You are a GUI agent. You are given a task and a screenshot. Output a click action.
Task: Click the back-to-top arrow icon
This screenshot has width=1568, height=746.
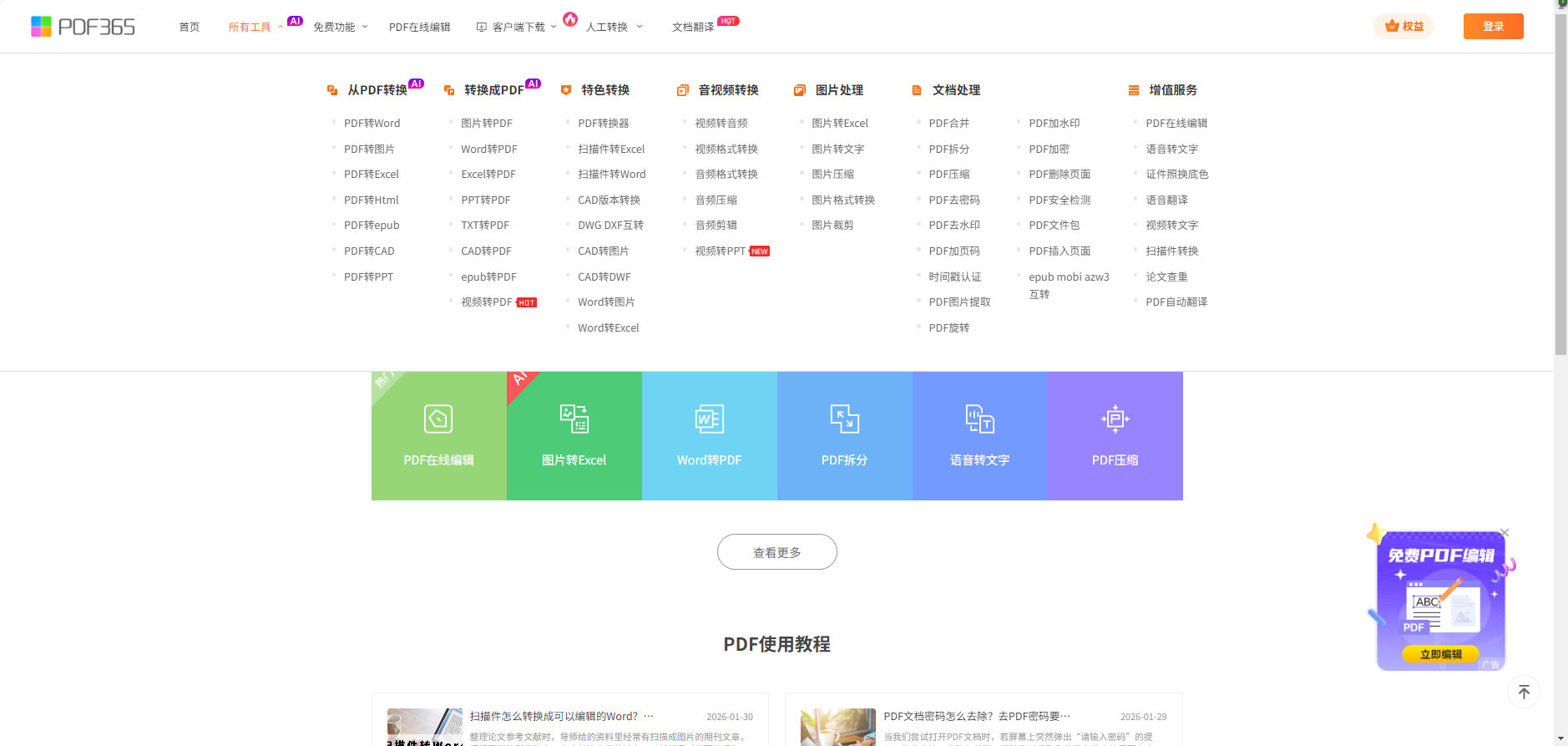point(1523,692)
